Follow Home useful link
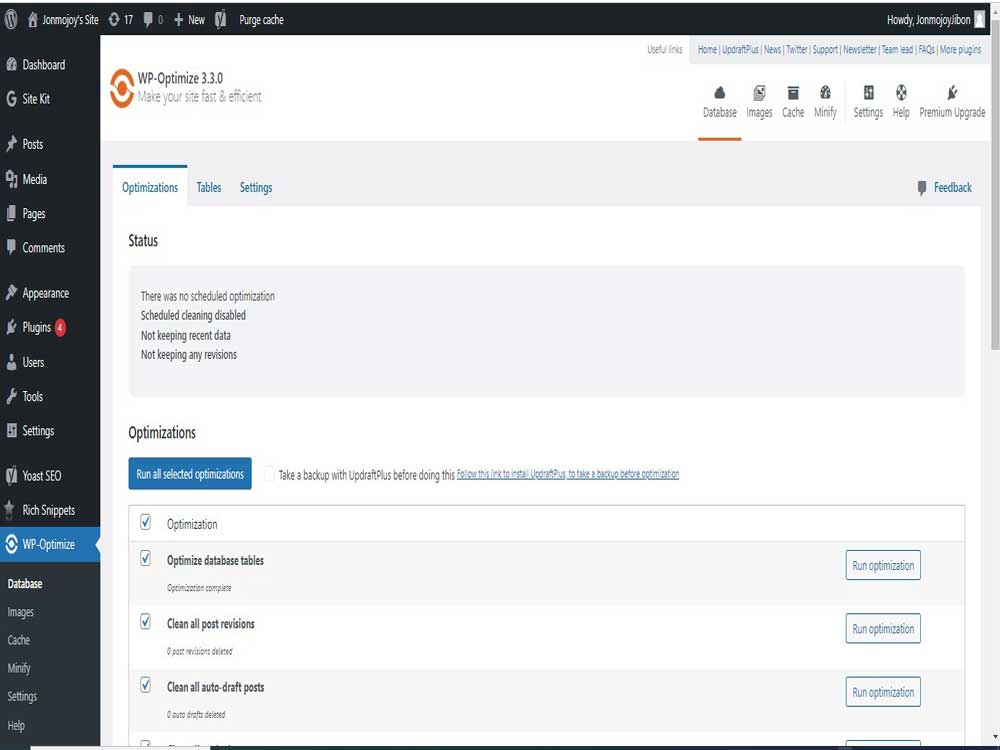Screen dimensions: 1000x750 (707, 50)
